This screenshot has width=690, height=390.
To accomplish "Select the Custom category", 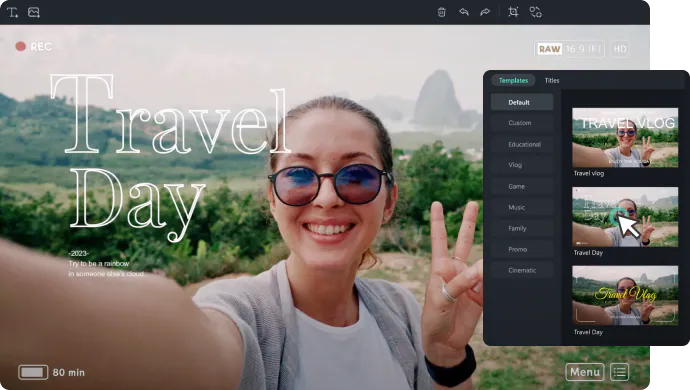I will (x=522, y=123).
